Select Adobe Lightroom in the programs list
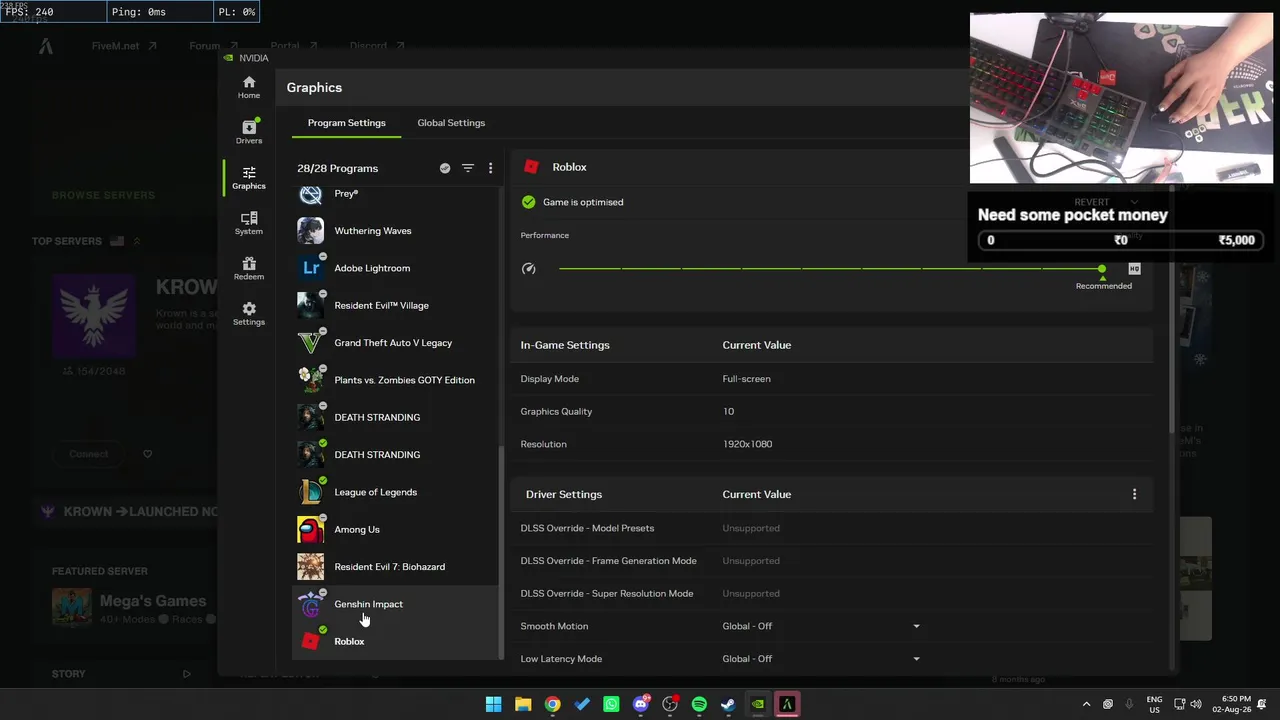This screenshot has width=1280, height=720. (395, 268)
